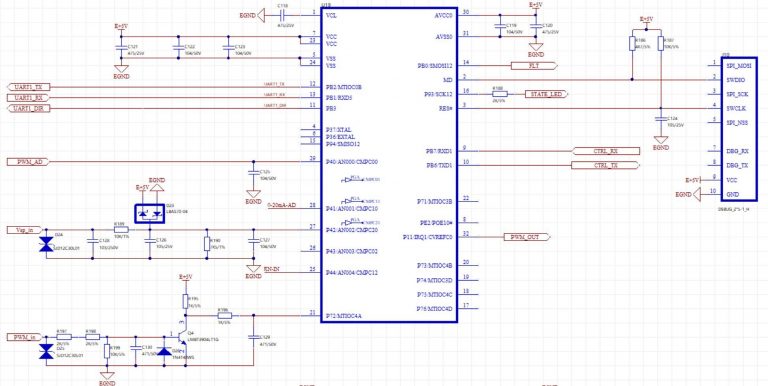Select the D26 1N4148 diode symbol
Screen dimensions: 768x386
pos(164,351)
